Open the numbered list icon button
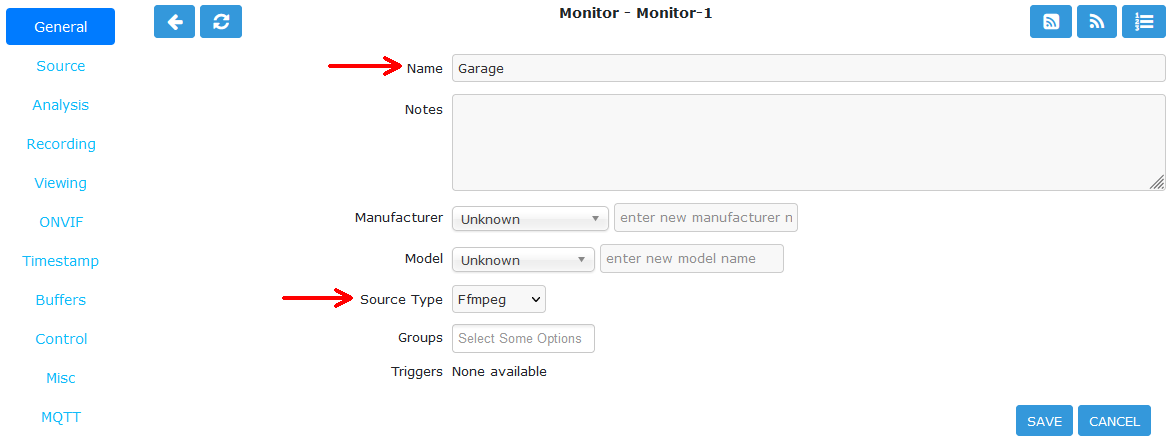 pos(1143,22)
